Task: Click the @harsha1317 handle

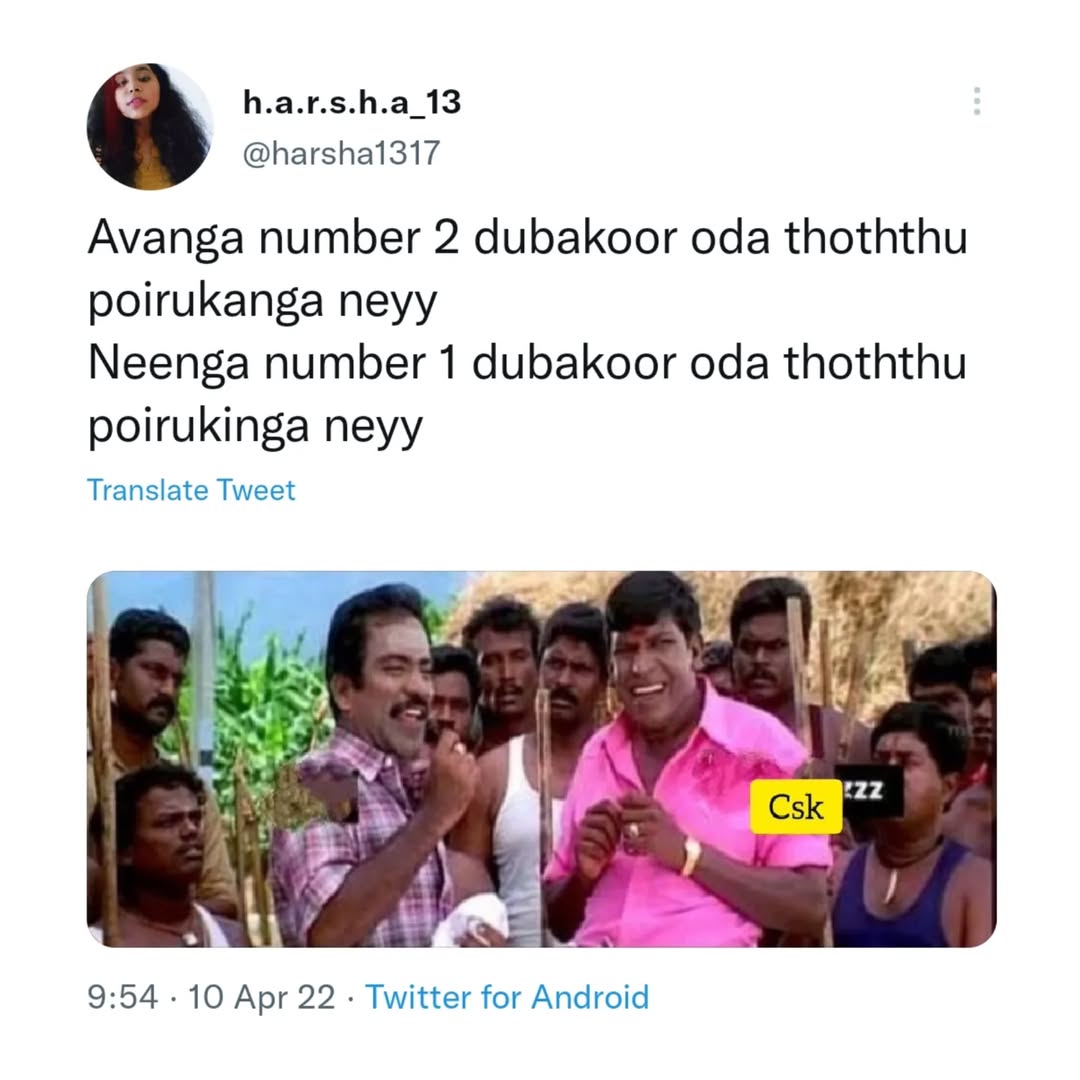Action: 341,153
